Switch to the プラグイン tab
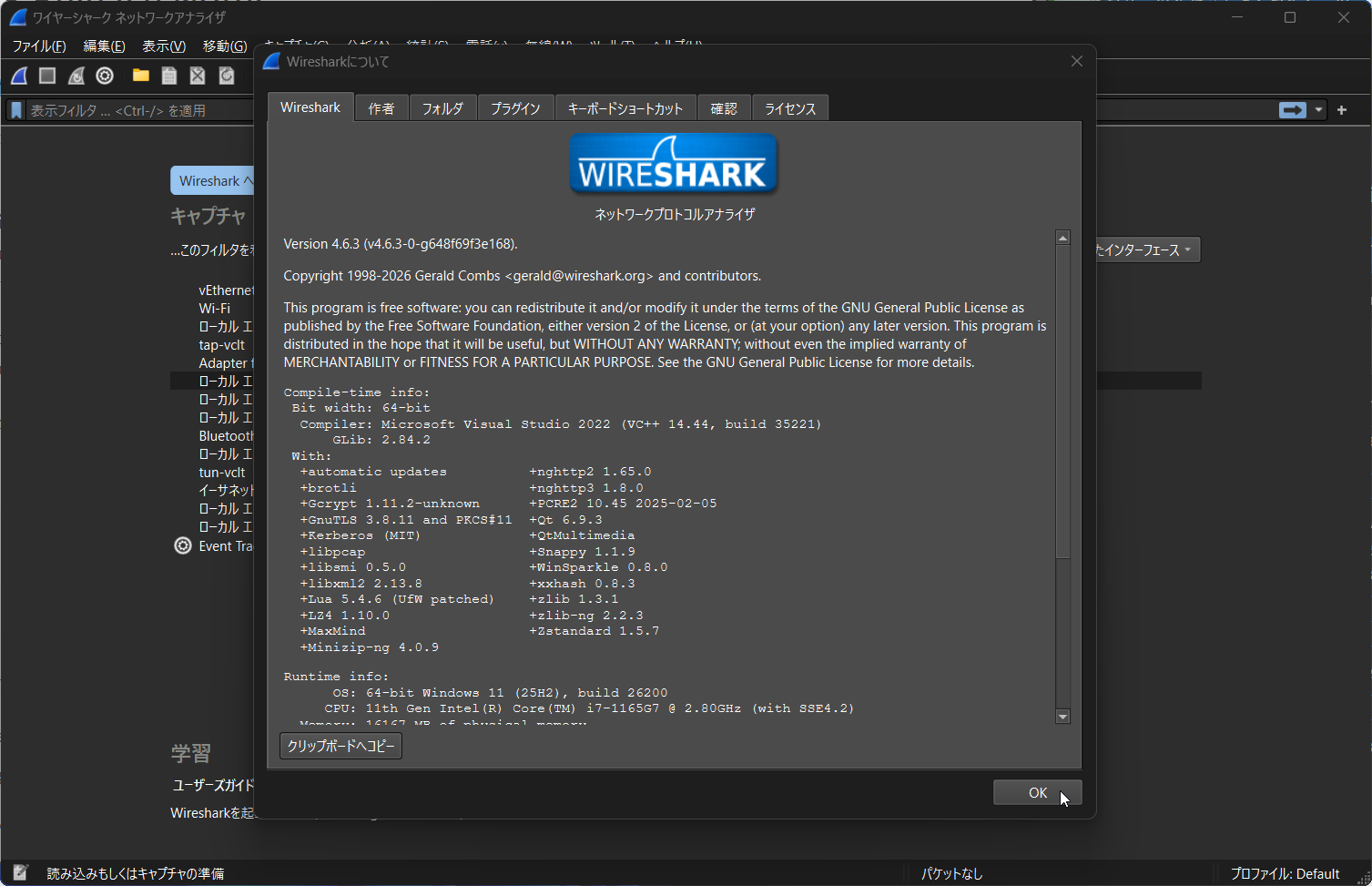The image size is (1372, 886). point(515,107)
